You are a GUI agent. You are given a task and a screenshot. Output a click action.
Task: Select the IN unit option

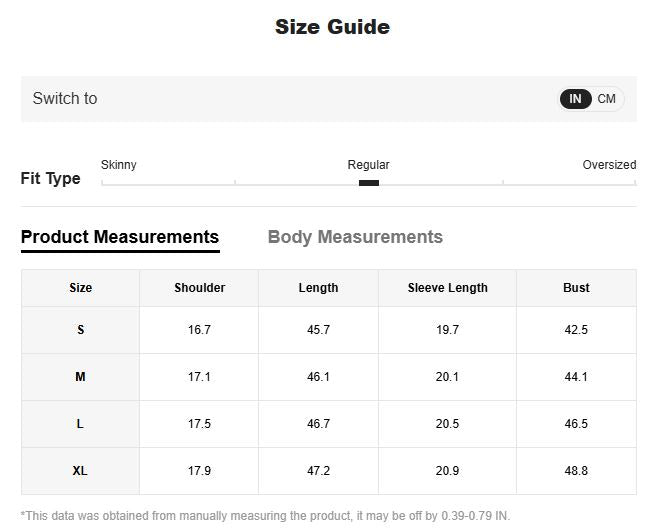coord(575,99)
